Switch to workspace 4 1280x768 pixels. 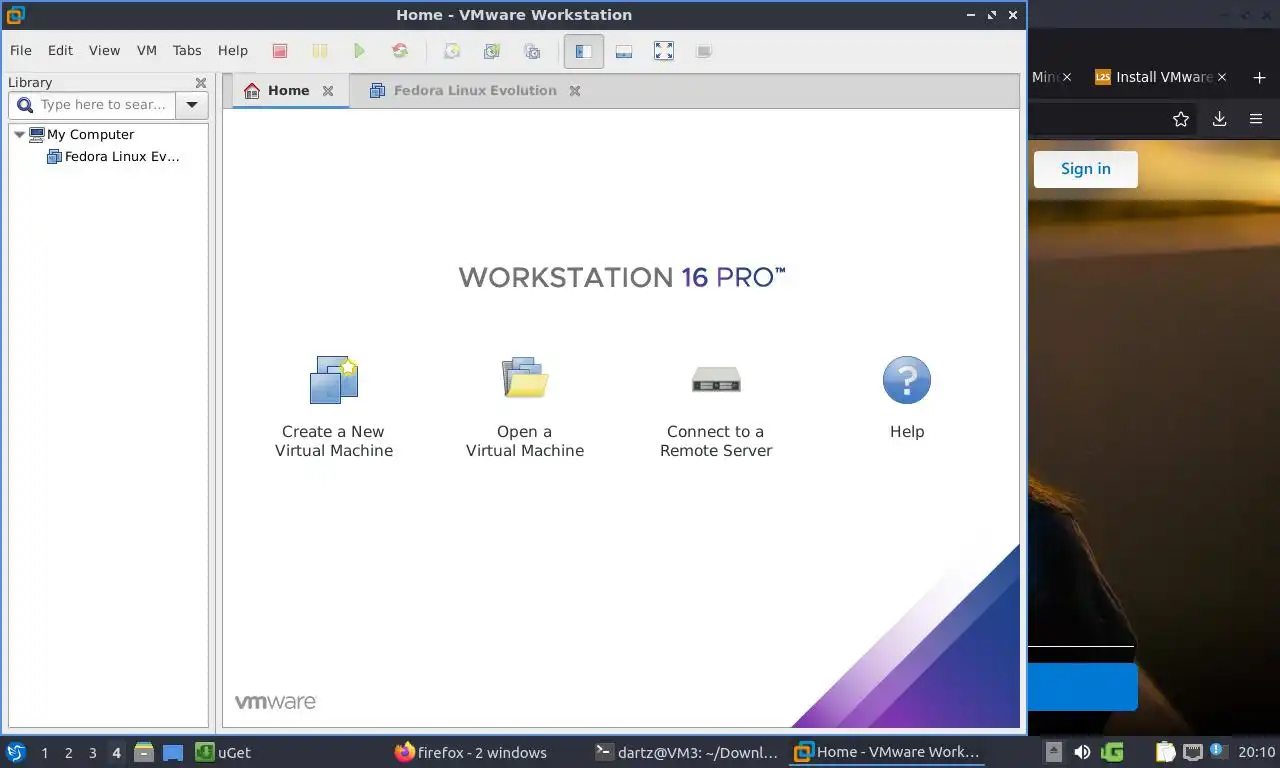116,753
